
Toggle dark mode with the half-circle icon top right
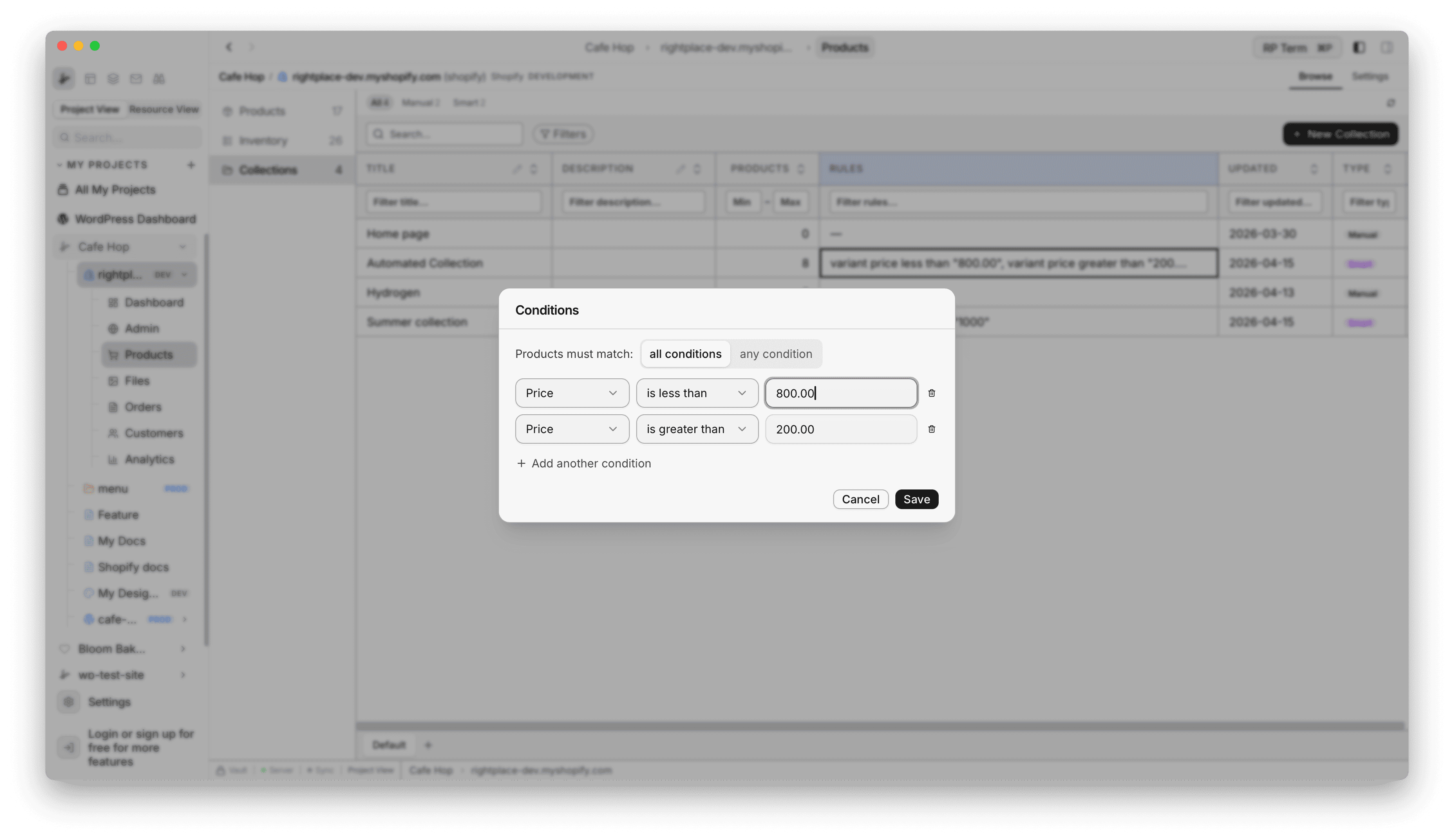[x=1359, y=47]
